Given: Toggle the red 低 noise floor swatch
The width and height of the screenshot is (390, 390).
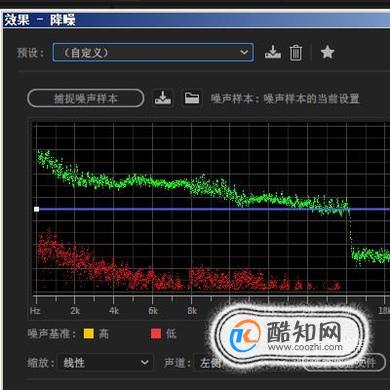Looking at the screenshot, I should click(156, 333).
